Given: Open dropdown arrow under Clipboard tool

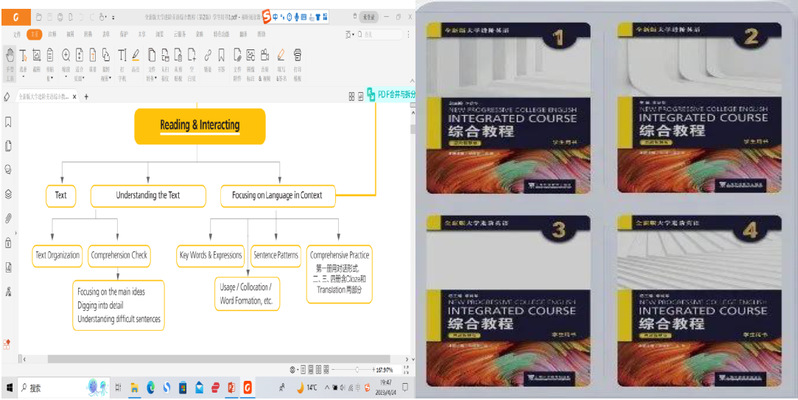Looking at the screenshot, I should 51,78.
